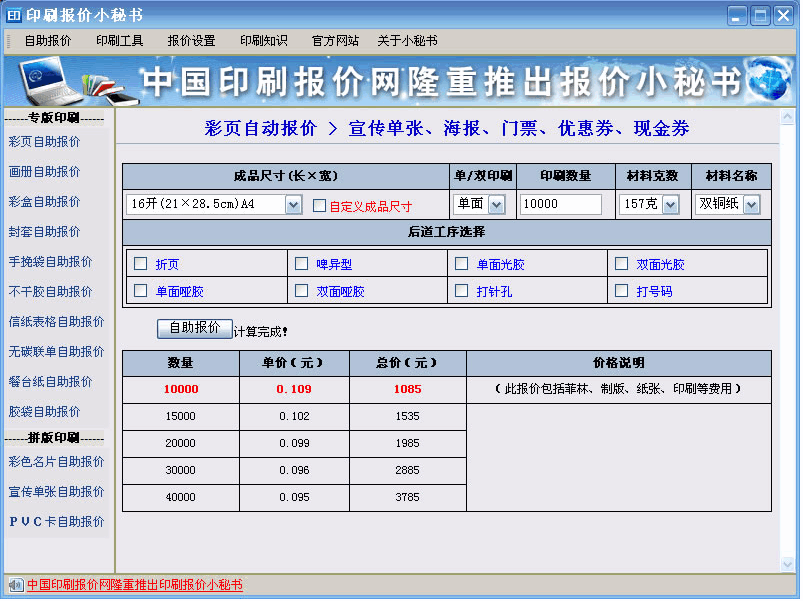The image size is (803, 601).
Task: Click the printer app icon in the title bar
Action: (x=13, y=13)
